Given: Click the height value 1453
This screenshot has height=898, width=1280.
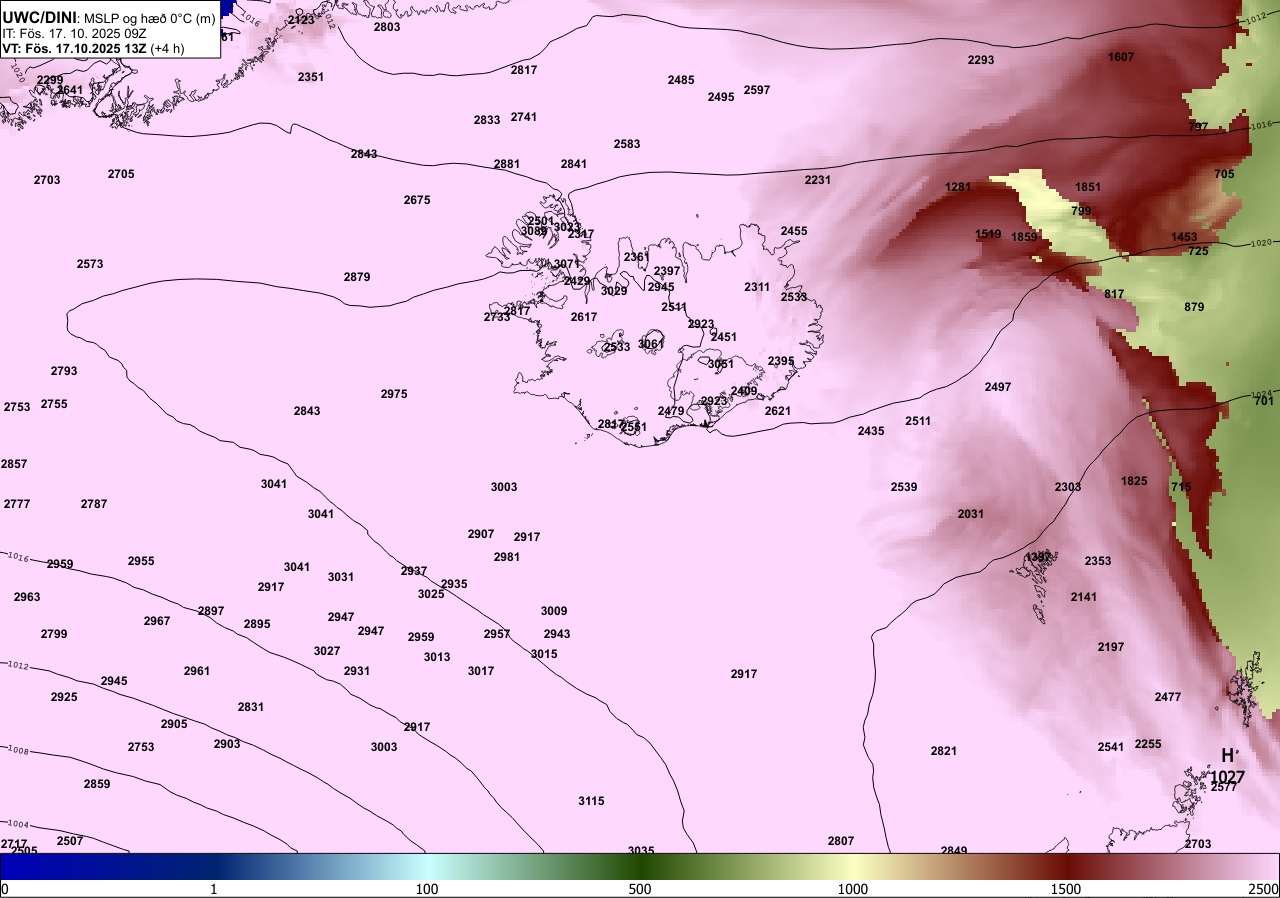Looking at the screenshot, I should [x=1184, y=237].
